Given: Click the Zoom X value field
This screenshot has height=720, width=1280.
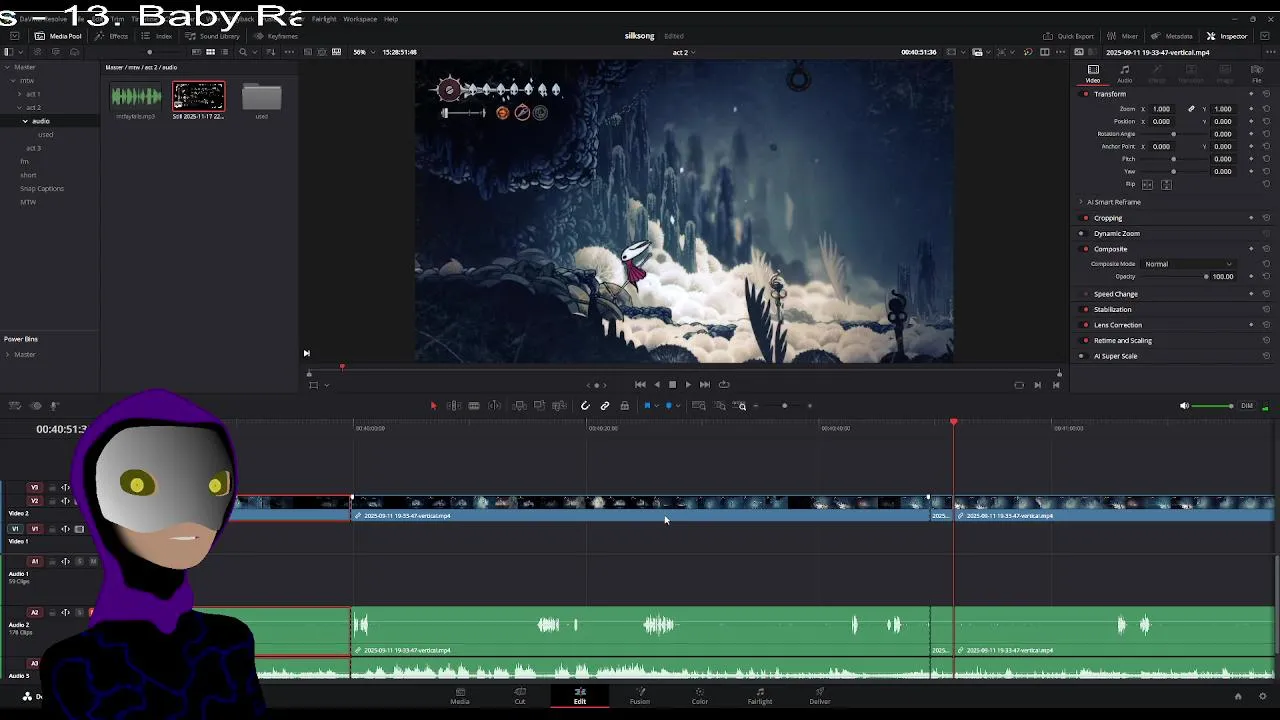Looking at the screenshot, I should (1164, 109).
